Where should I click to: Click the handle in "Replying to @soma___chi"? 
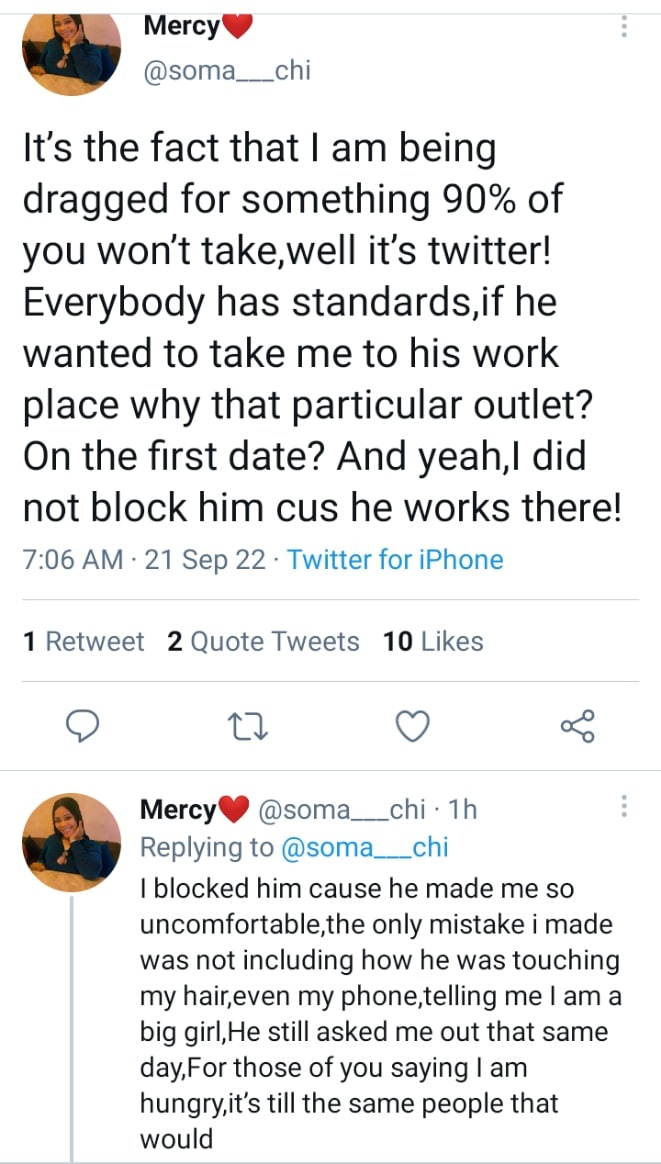[x=364, y=848]
